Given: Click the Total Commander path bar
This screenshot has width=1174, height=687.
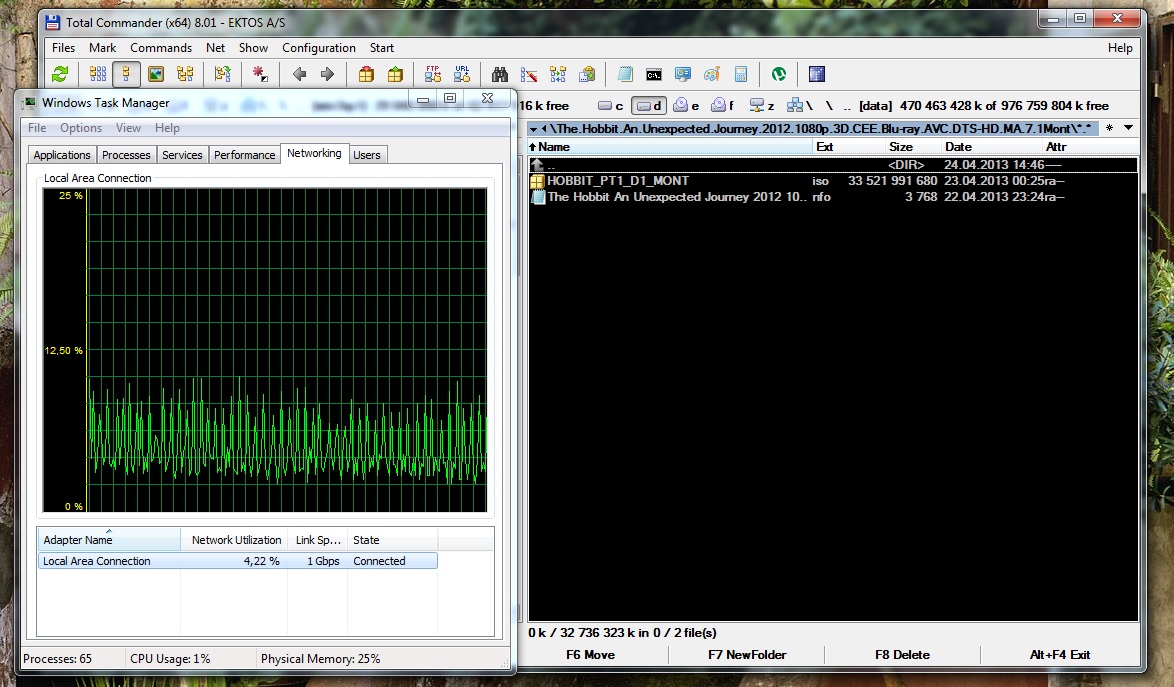Looking at the screenshot, I should [812, 129].
